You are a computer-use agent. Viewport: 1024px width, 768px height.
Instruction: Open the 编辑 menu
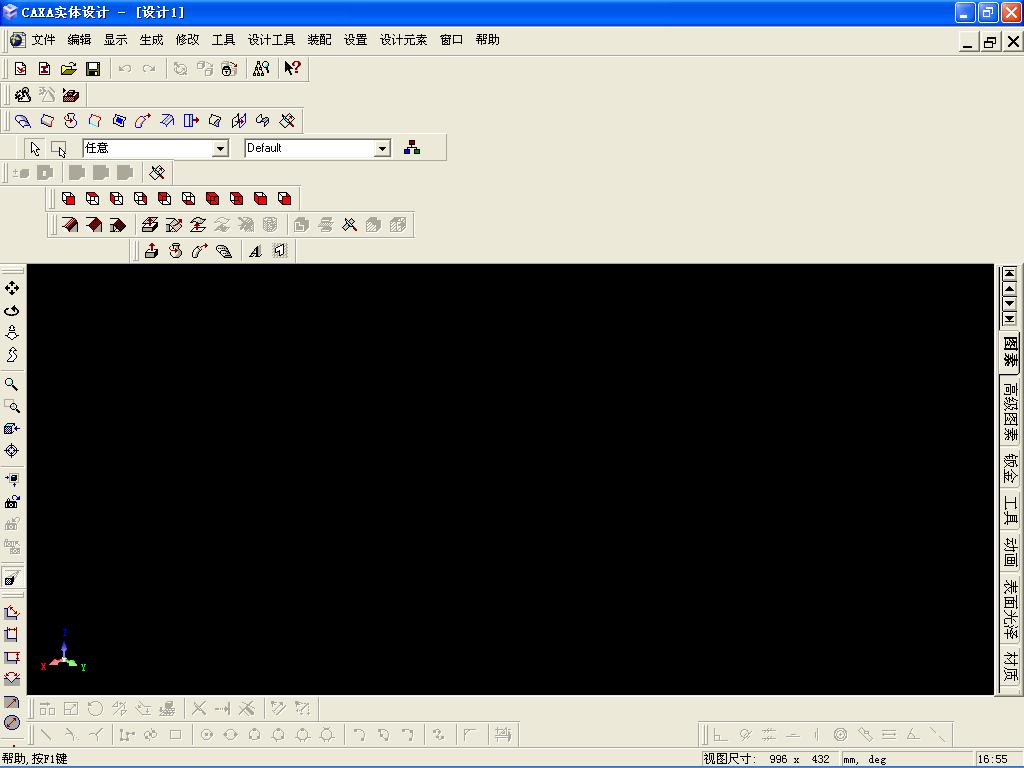[79, 40]
